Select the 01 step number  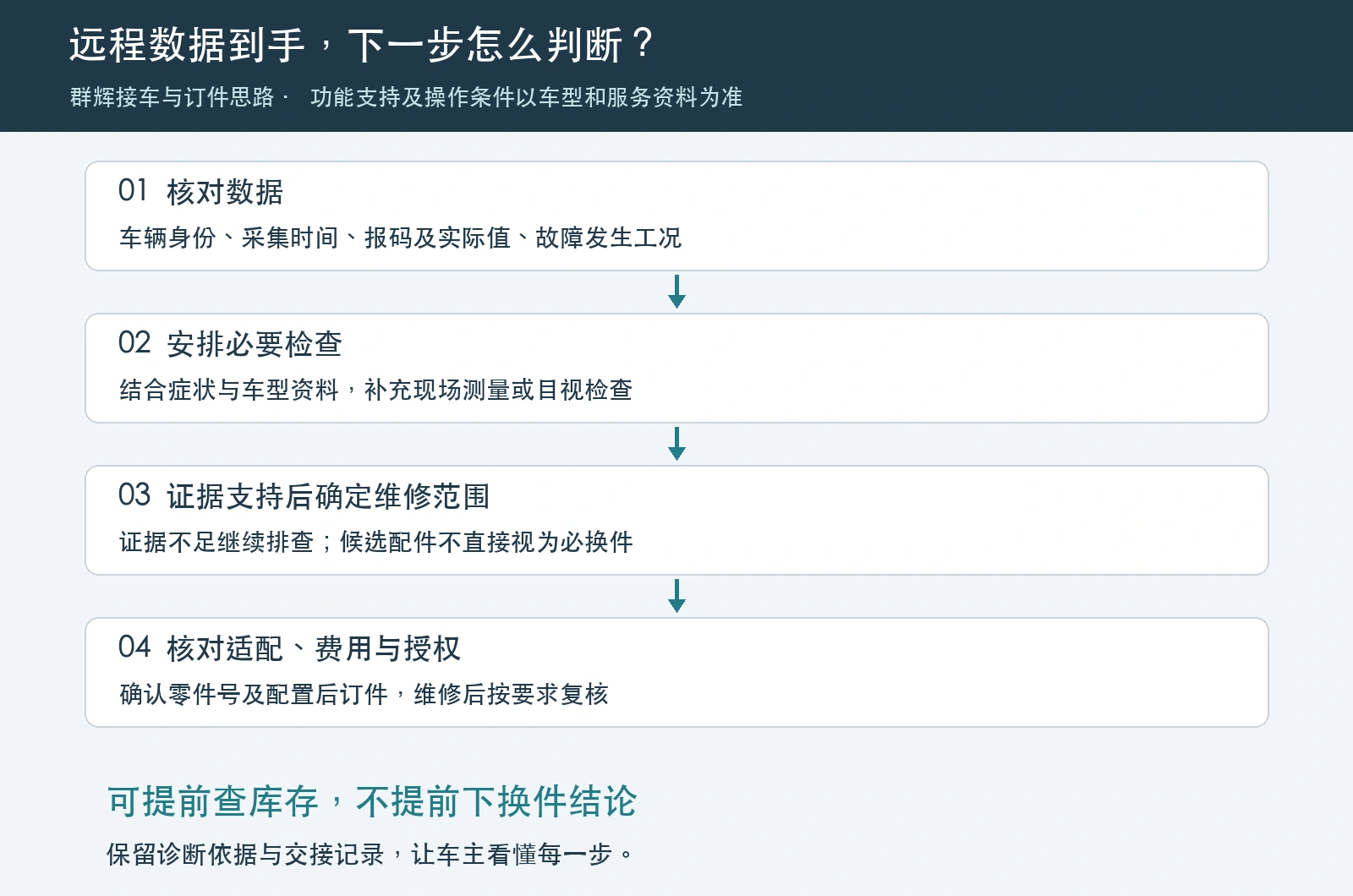click(x=133, y=191)
